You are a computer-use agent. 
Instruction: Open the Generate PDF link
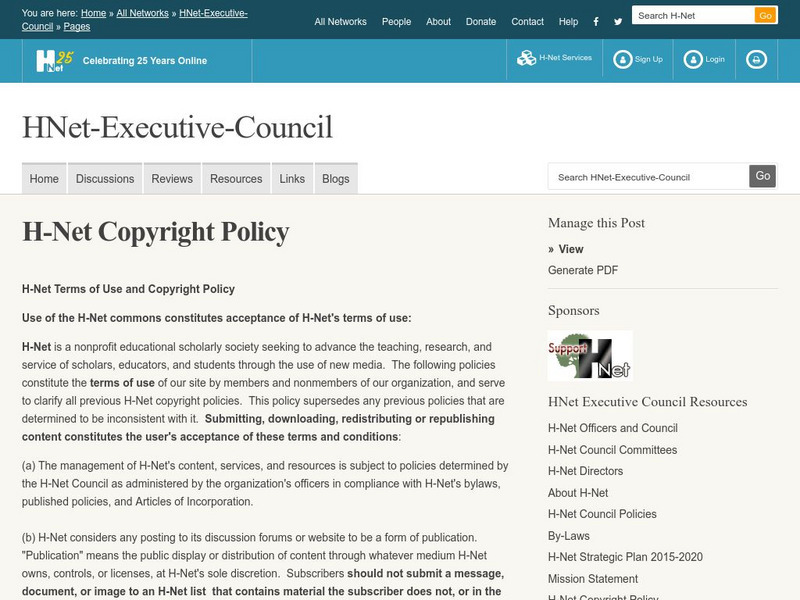pos(581,269)
